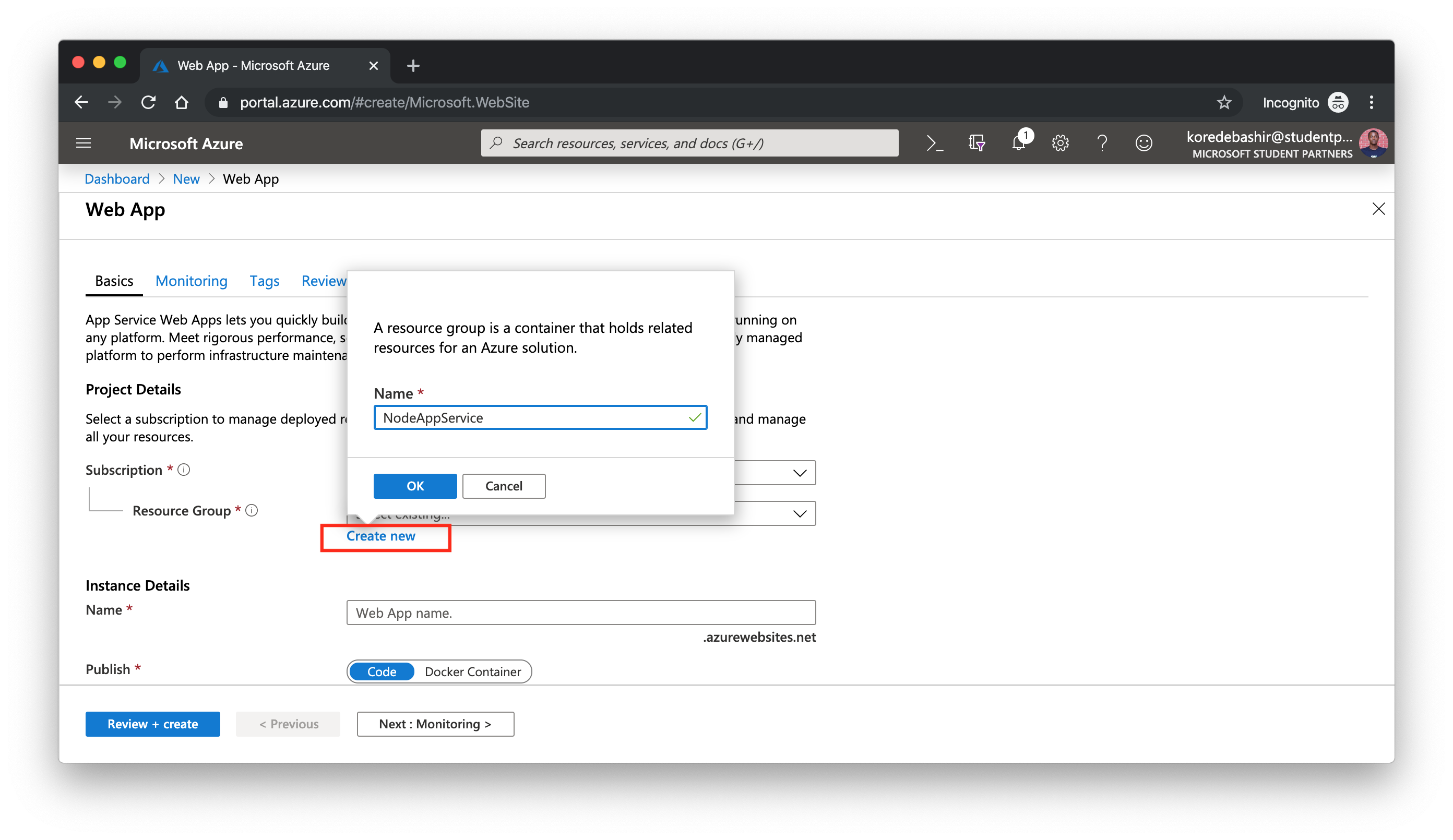
Task: Switch to the Tags tab
Action: tap(264, 281)
